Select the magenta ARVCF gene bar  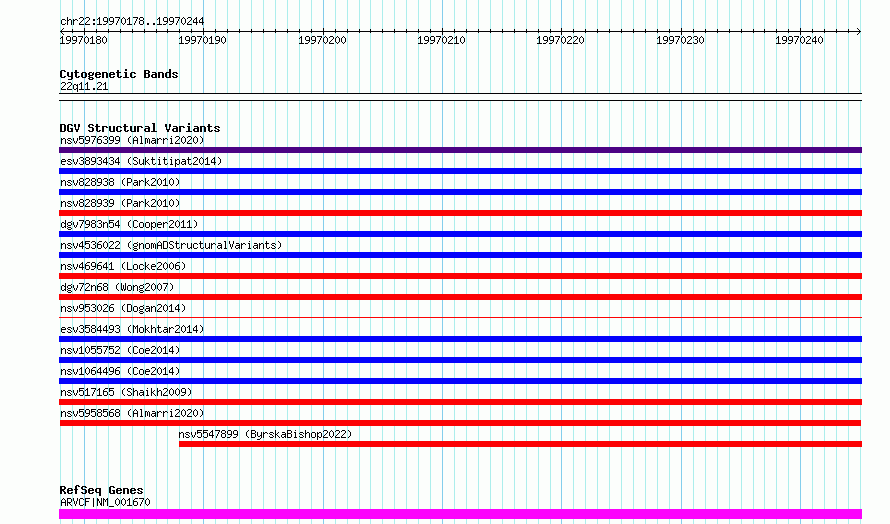click(460, 514)
